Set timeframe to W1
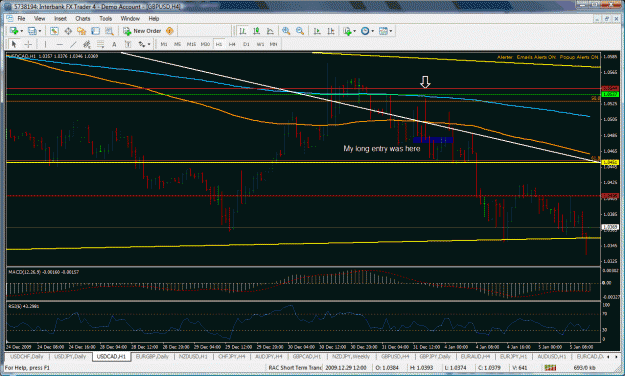 click(260, 44)
